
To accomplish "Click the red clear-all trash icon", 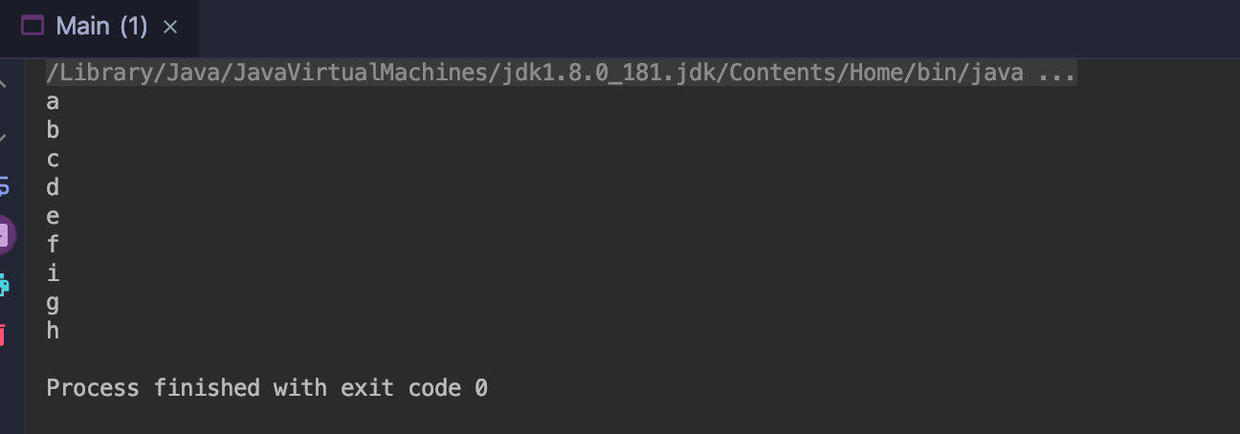I will (4, 334).
